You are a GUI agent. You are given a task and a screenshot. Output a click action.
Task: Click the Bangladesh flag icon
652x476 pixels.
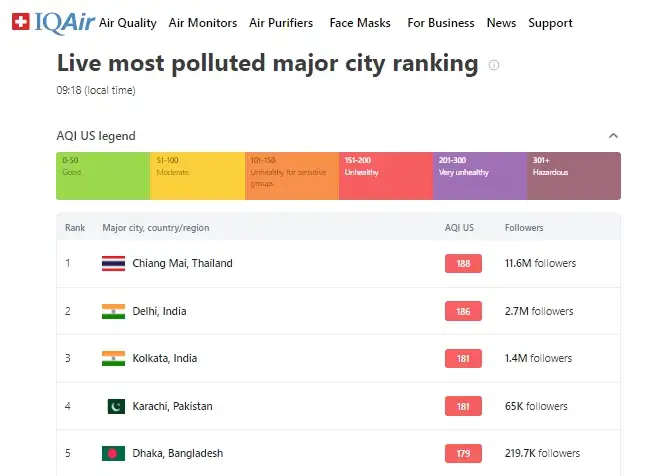(113, 453)
